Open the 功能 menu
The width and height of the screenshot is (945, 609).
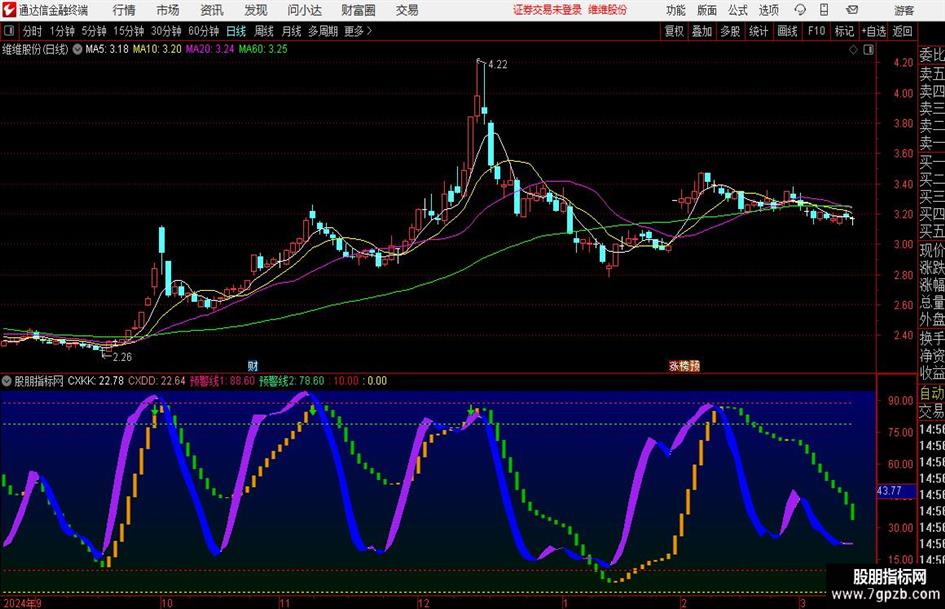coord(676,10)
